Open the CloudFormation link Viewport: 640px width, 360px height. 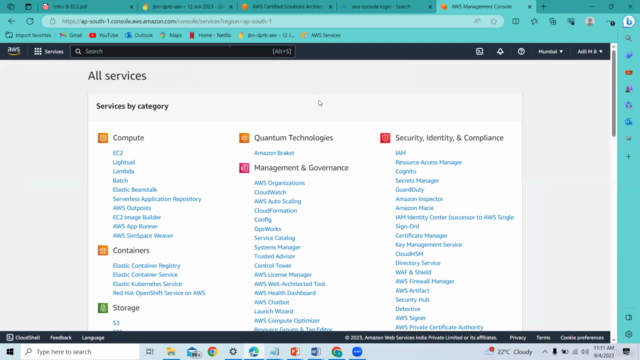pos(276,211)
